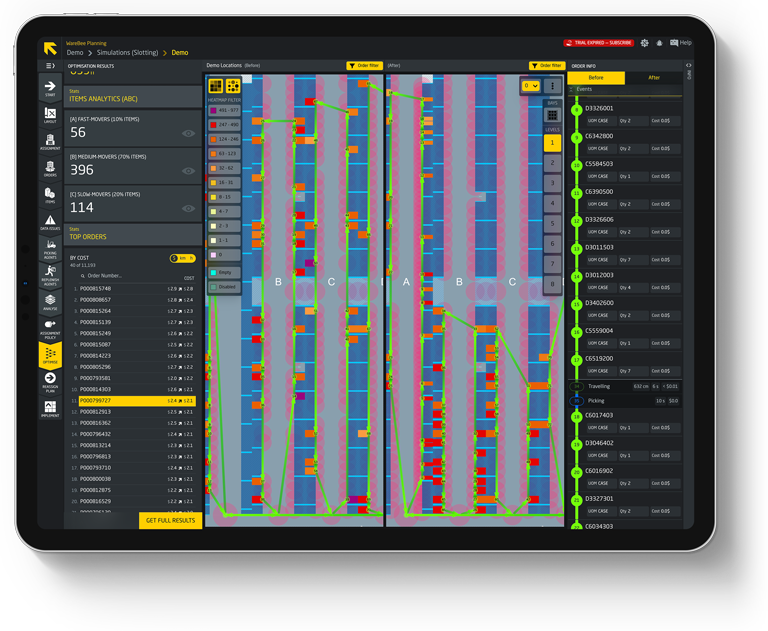Open the Help chat icon

(x=674, y=43)
